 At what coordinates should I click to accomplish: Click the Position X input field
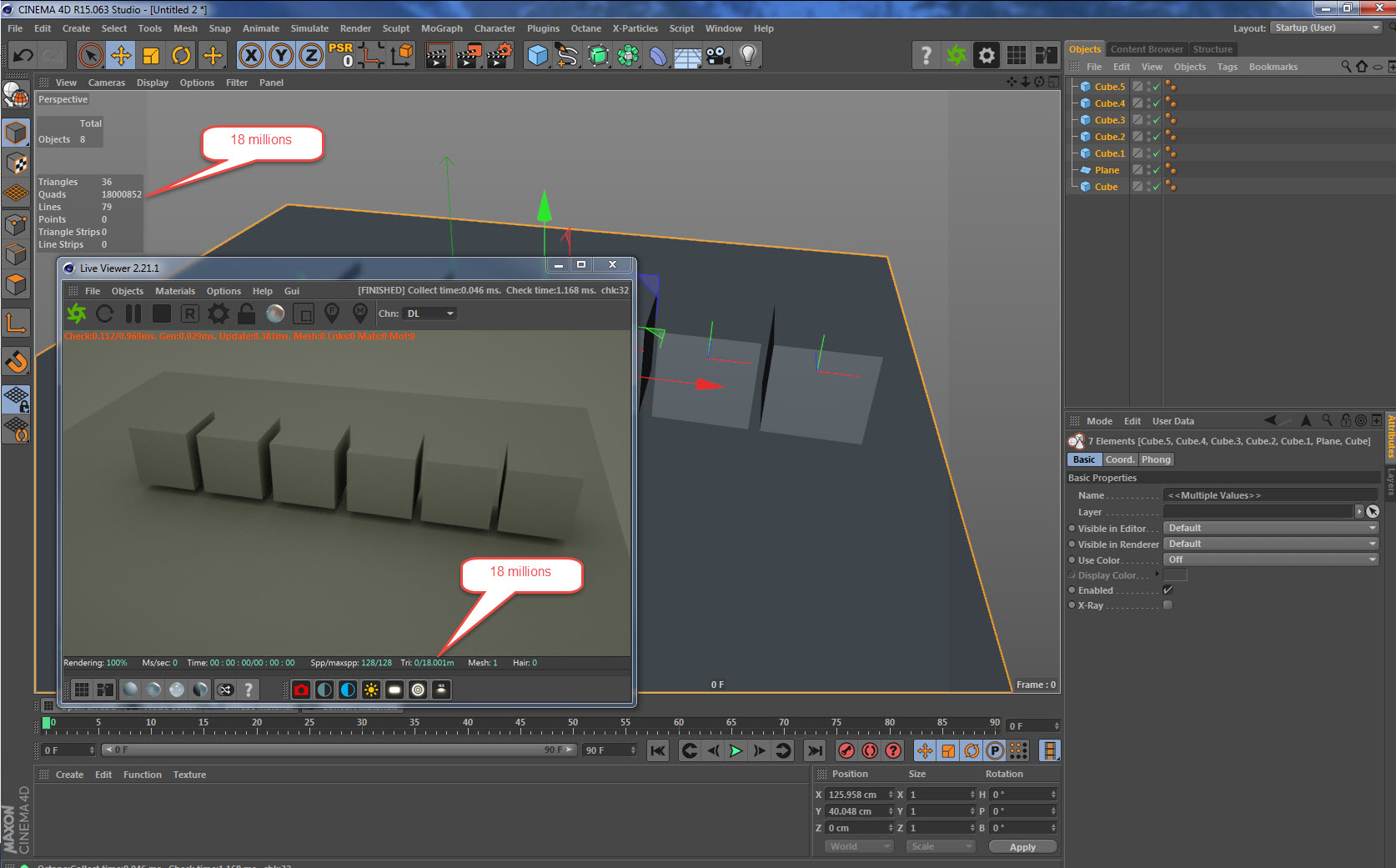click(859, 795)
